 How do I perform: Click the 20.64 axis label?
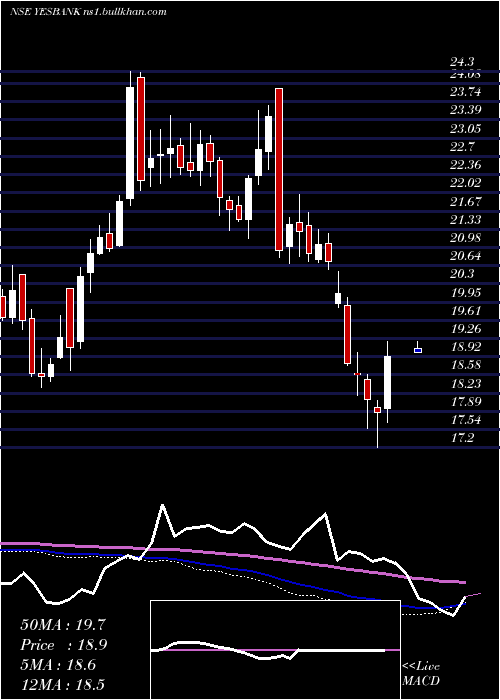pyautogui.click(x=466, y=256)
